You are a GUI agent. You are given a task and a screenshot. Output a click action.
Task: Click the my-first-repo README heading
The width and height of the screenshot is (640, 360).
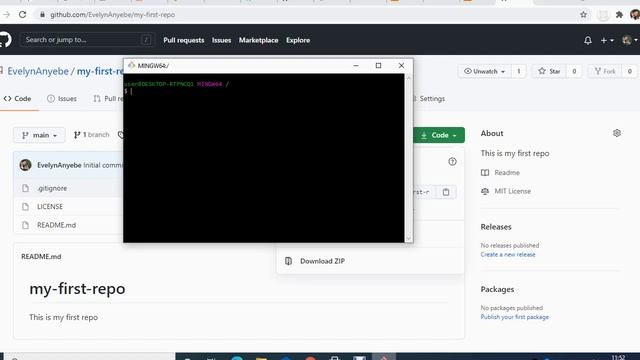click(77, 289)
